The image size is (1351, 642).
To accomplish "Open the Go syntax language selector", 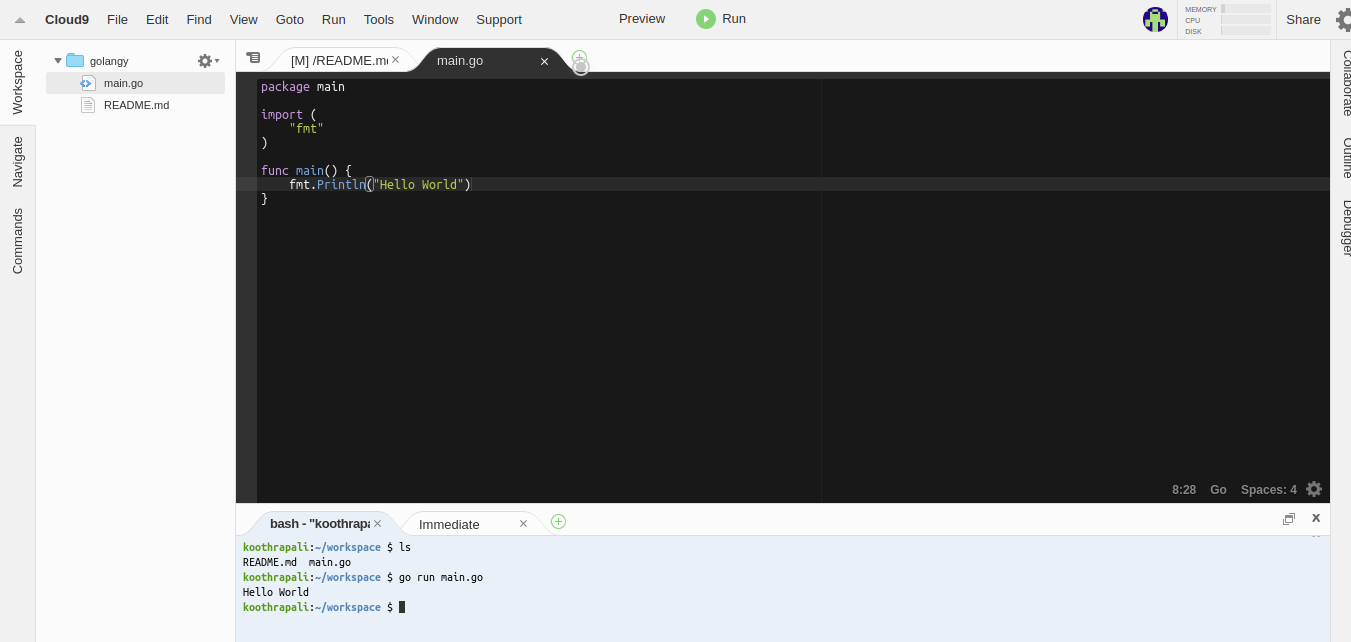I will [x=1218, y=490].
